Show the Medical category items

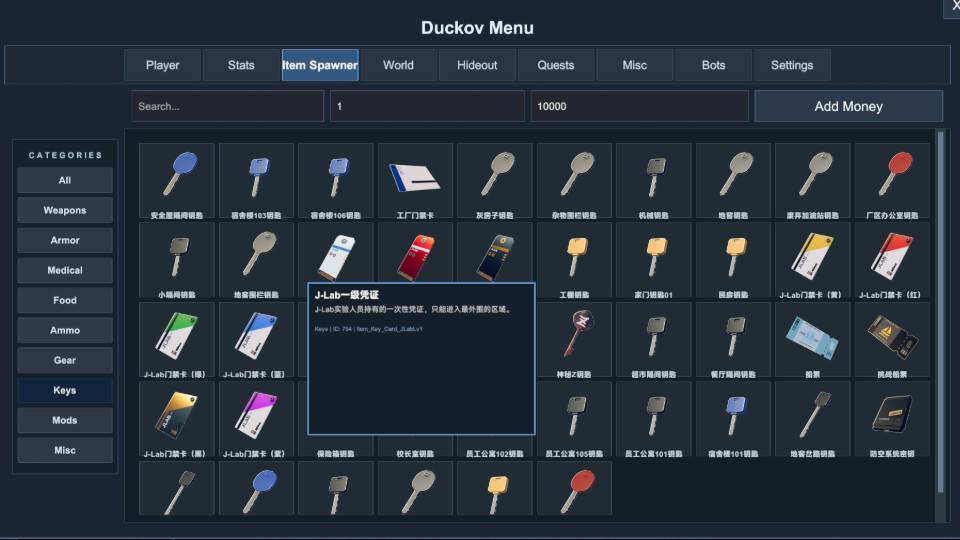65,270
